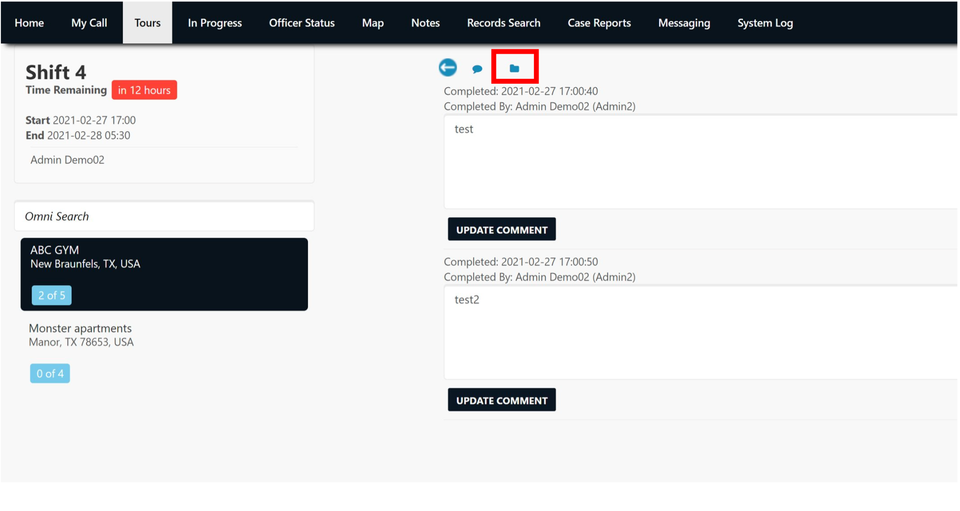Open the Map page
The width and height of the screenshot is (960, 511).
373,23
